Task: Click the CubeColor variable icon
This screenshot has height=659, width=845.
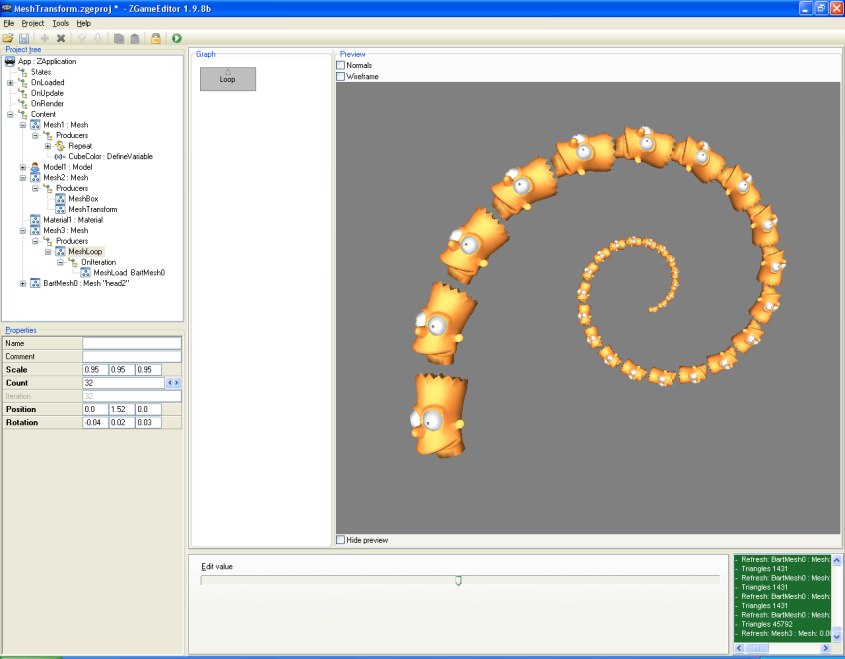Action: click(60, 156)
